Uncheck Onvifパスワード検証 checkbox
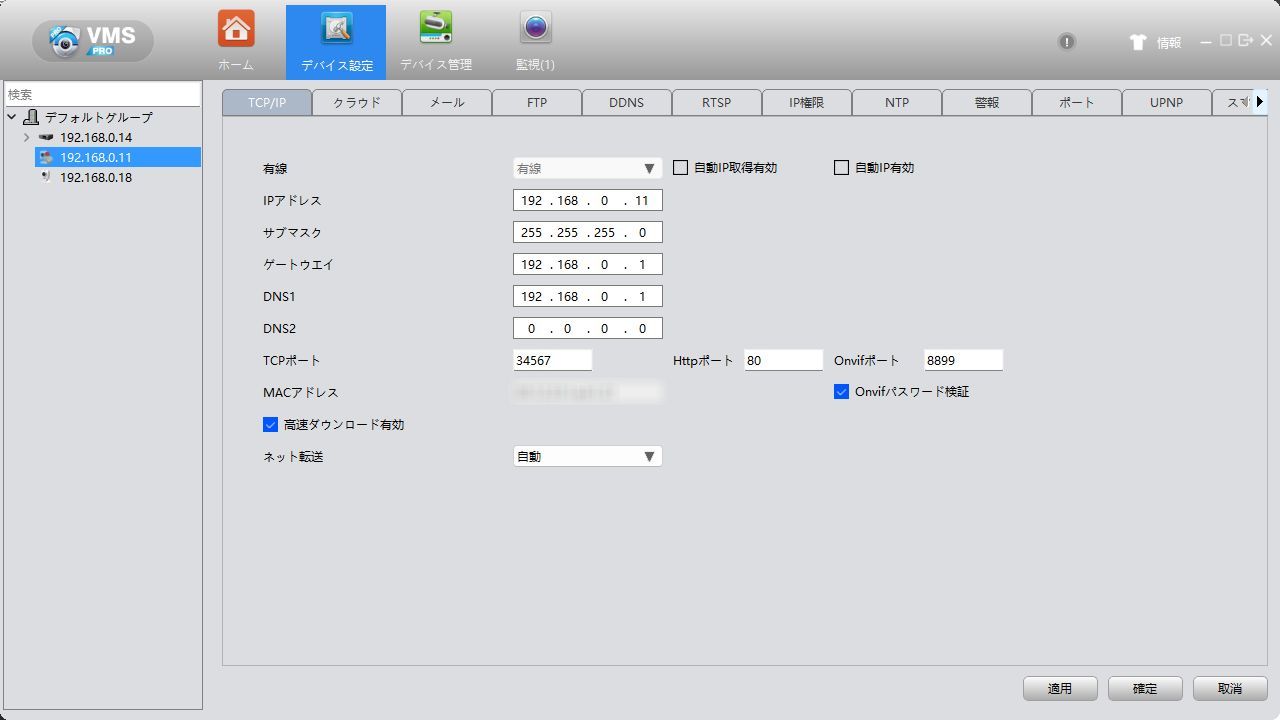This screenshot has width=1280, height=720. 841,392
